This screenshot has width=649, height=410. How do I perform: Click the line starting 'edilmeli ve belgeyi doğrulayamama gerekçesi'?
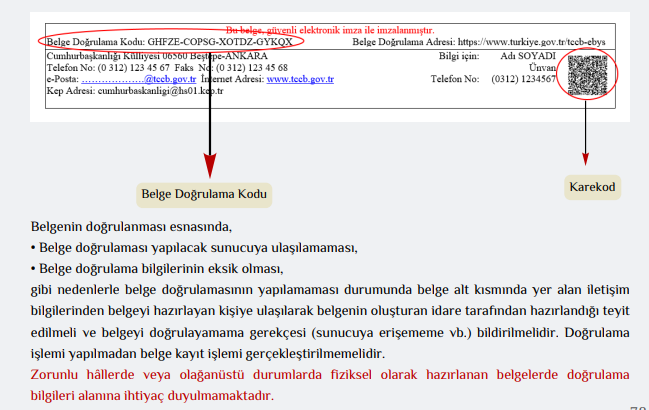[x=330, y=333]
